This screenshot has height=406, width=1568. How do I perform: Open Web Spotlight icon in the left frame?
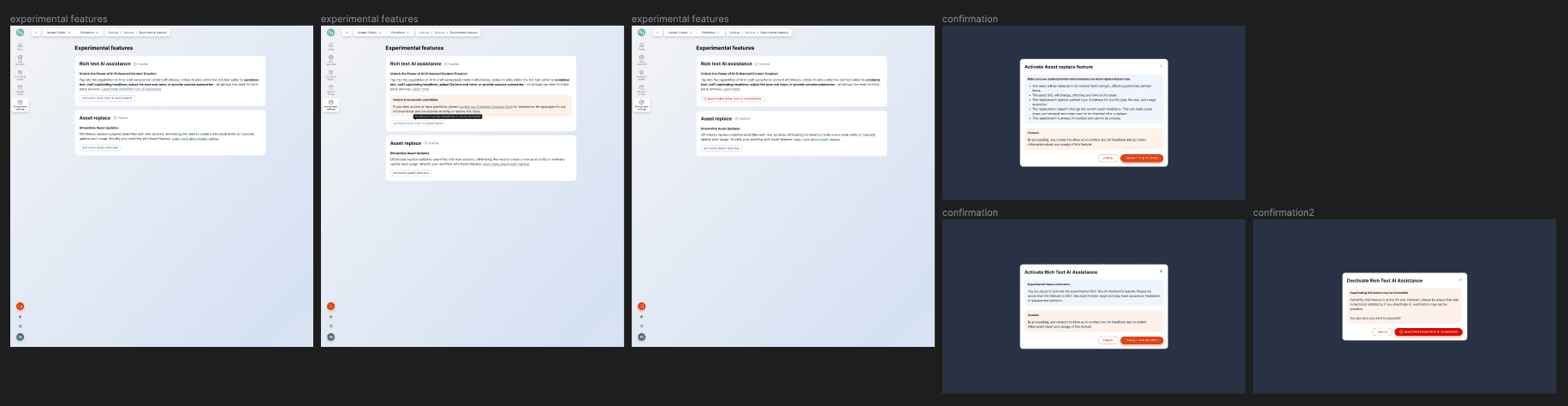click(x=20, y=60)
